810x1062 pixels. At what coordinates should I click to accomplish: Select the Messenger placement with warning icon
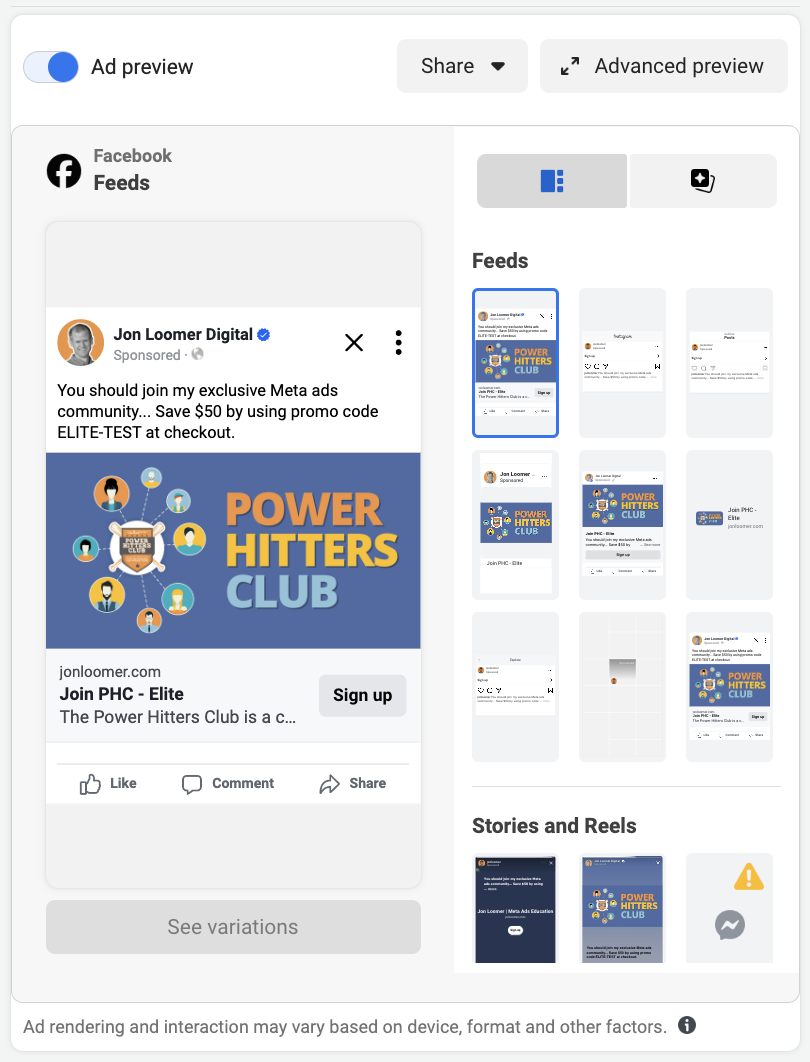point(729,908)
